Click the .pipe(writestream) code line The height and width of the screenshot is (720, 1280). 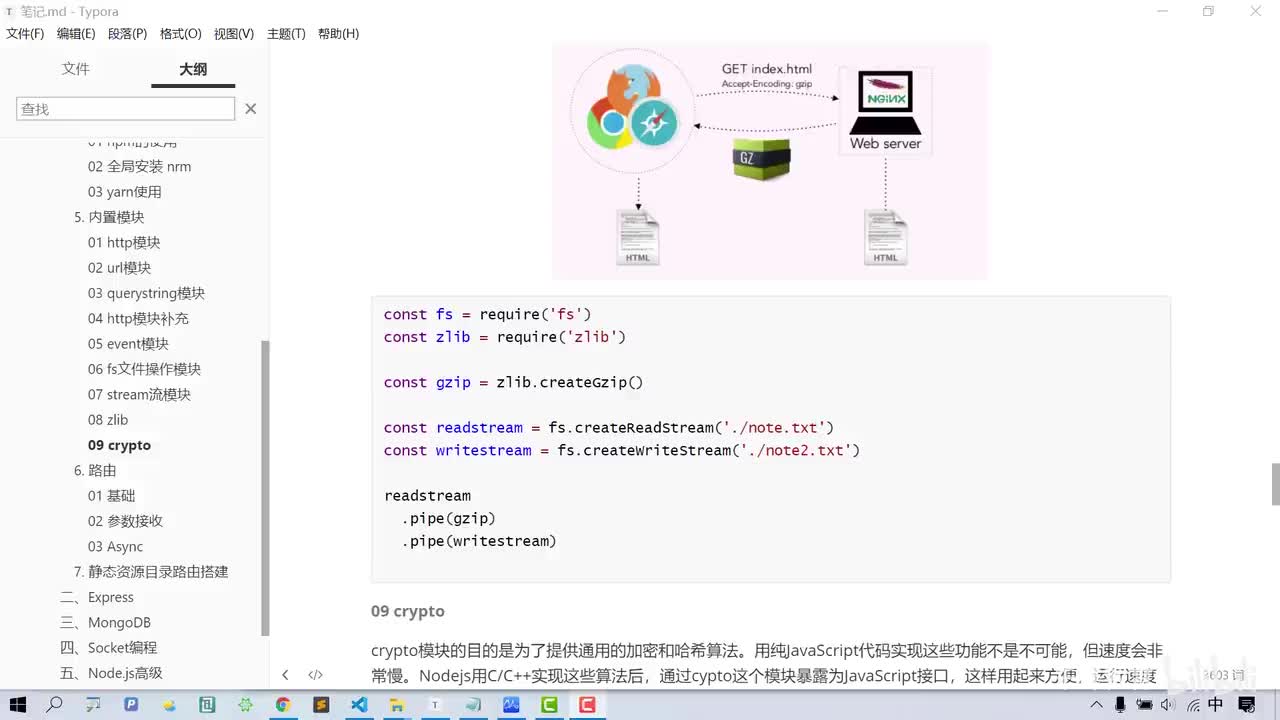[479, 541]
